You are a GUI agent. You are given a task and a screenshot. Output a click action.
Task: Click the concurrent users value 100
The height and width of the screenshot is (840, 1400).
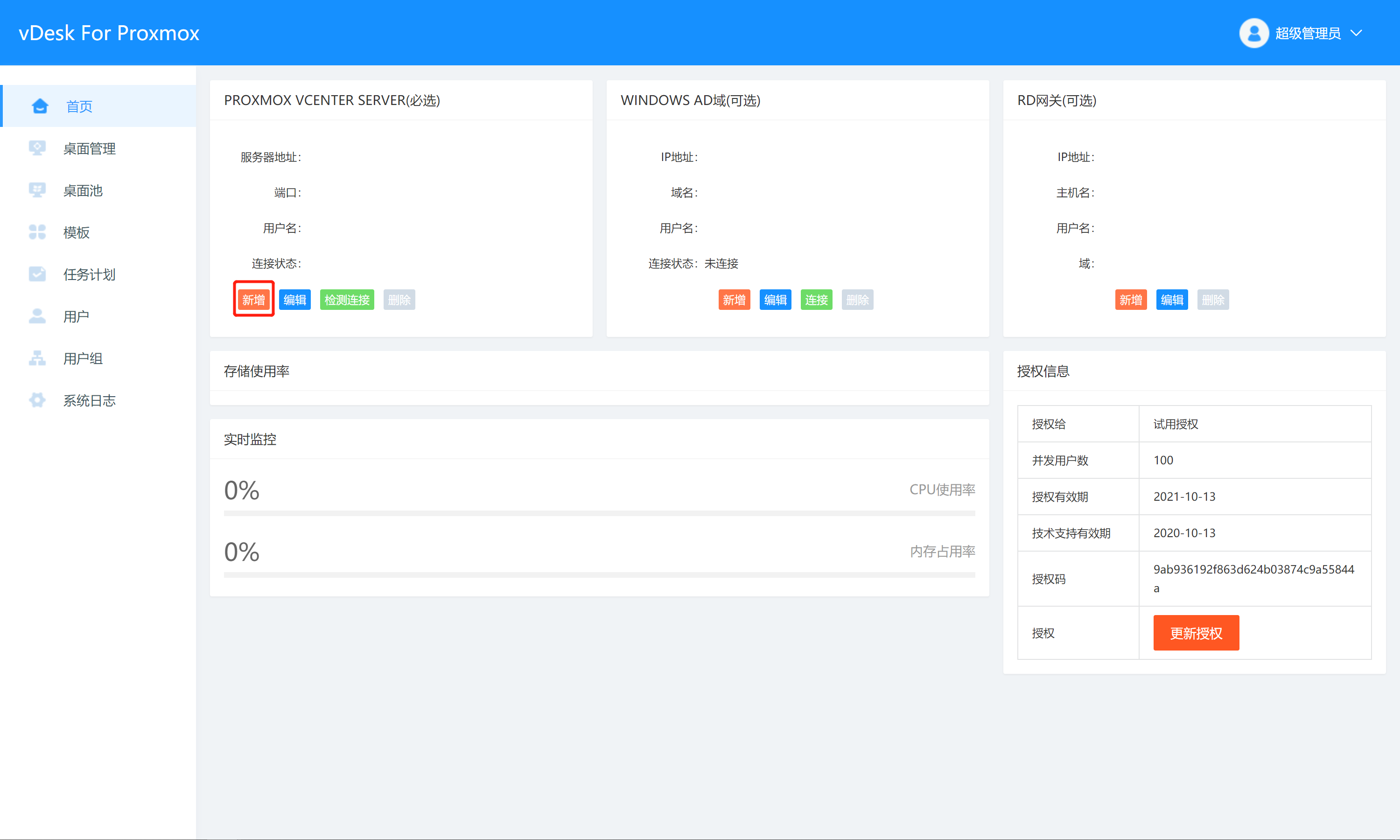click(1163, 460)
